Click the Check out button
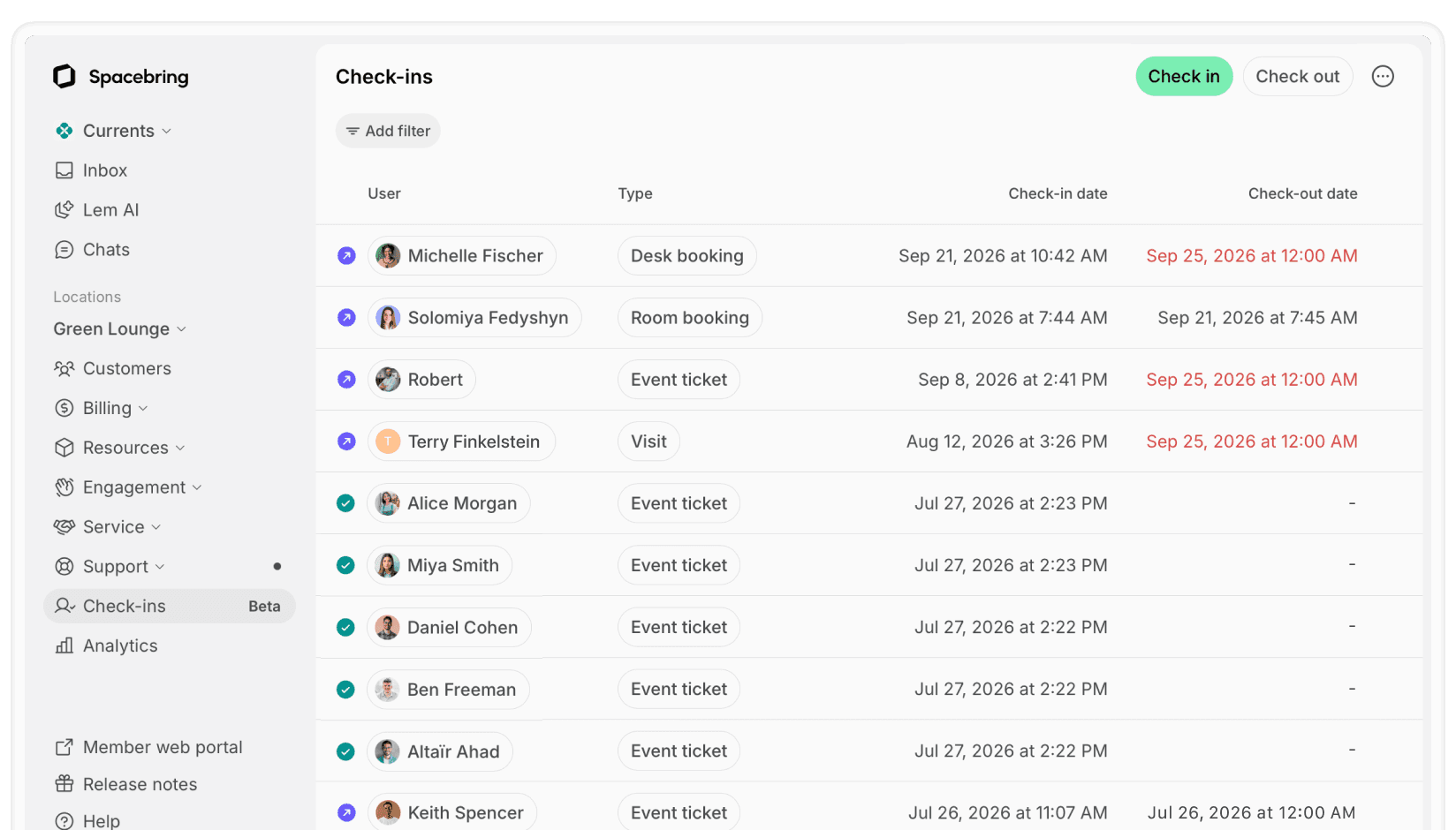1456x830 pixels. coord(1298,77)
